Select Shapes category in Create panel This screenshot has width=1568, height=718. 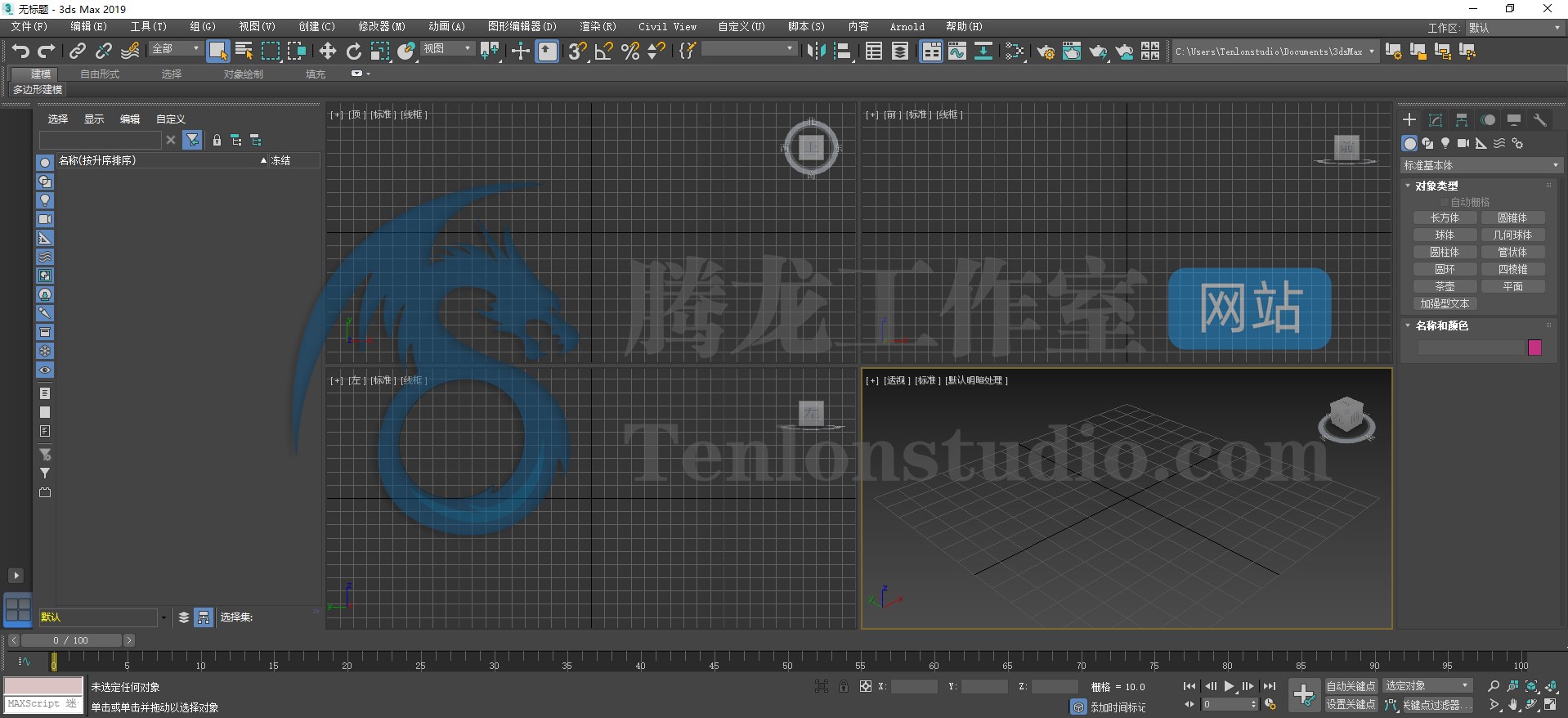pyautogui.click(x=1427, y=143)
